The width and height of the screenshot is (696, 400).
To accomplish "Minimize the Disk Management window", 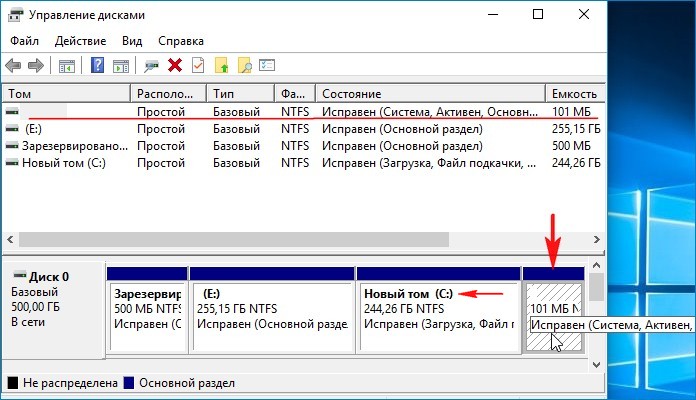I will coord(493,15).
